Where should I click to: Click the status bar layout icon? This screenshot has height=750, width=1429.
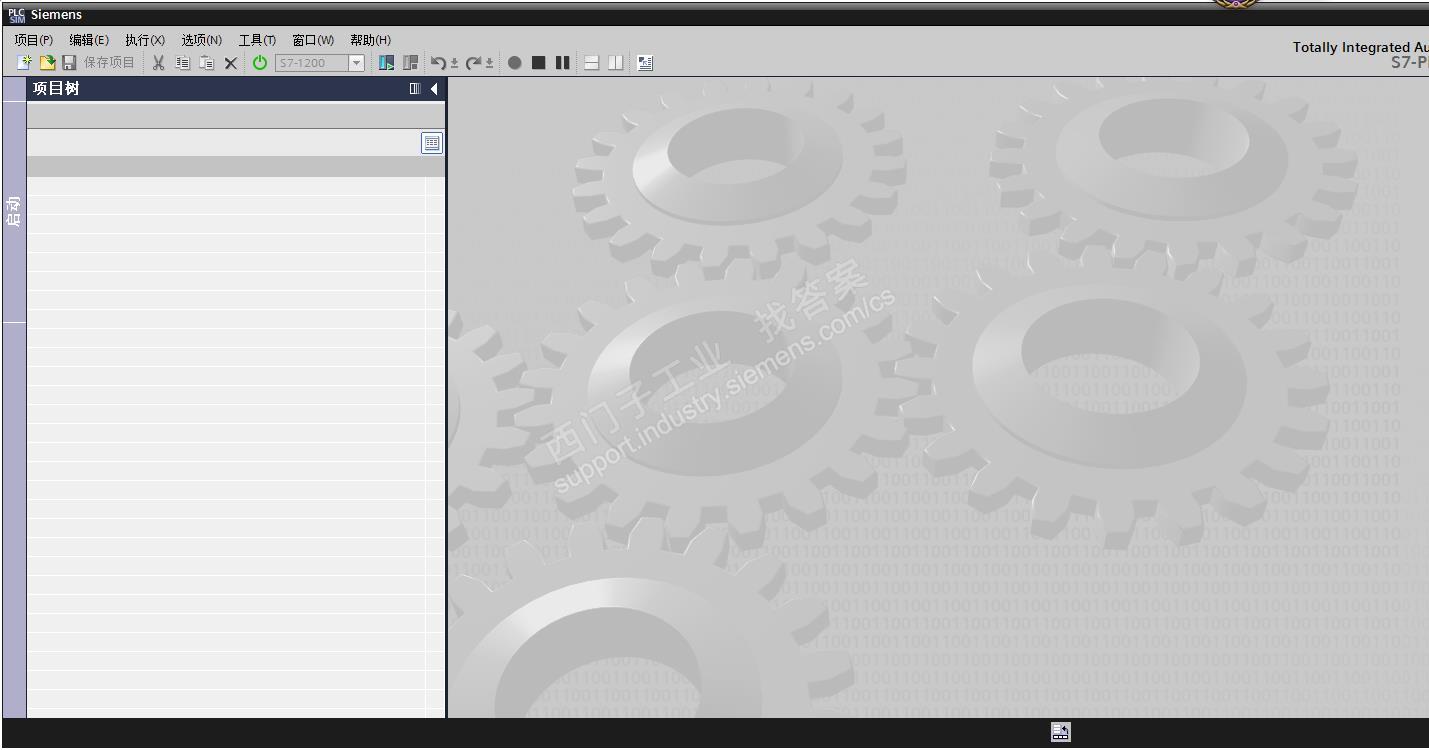tap(1061, 733)
